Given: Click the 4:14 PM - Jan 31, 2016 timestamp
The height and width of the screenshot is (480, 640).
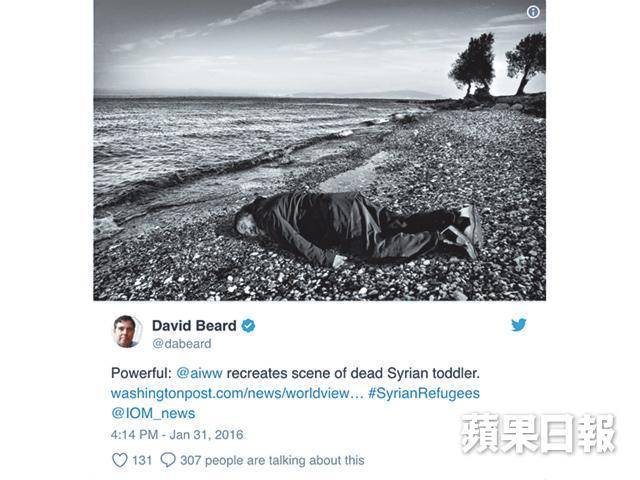Looking at the screenshot, I should click(177, 434).
